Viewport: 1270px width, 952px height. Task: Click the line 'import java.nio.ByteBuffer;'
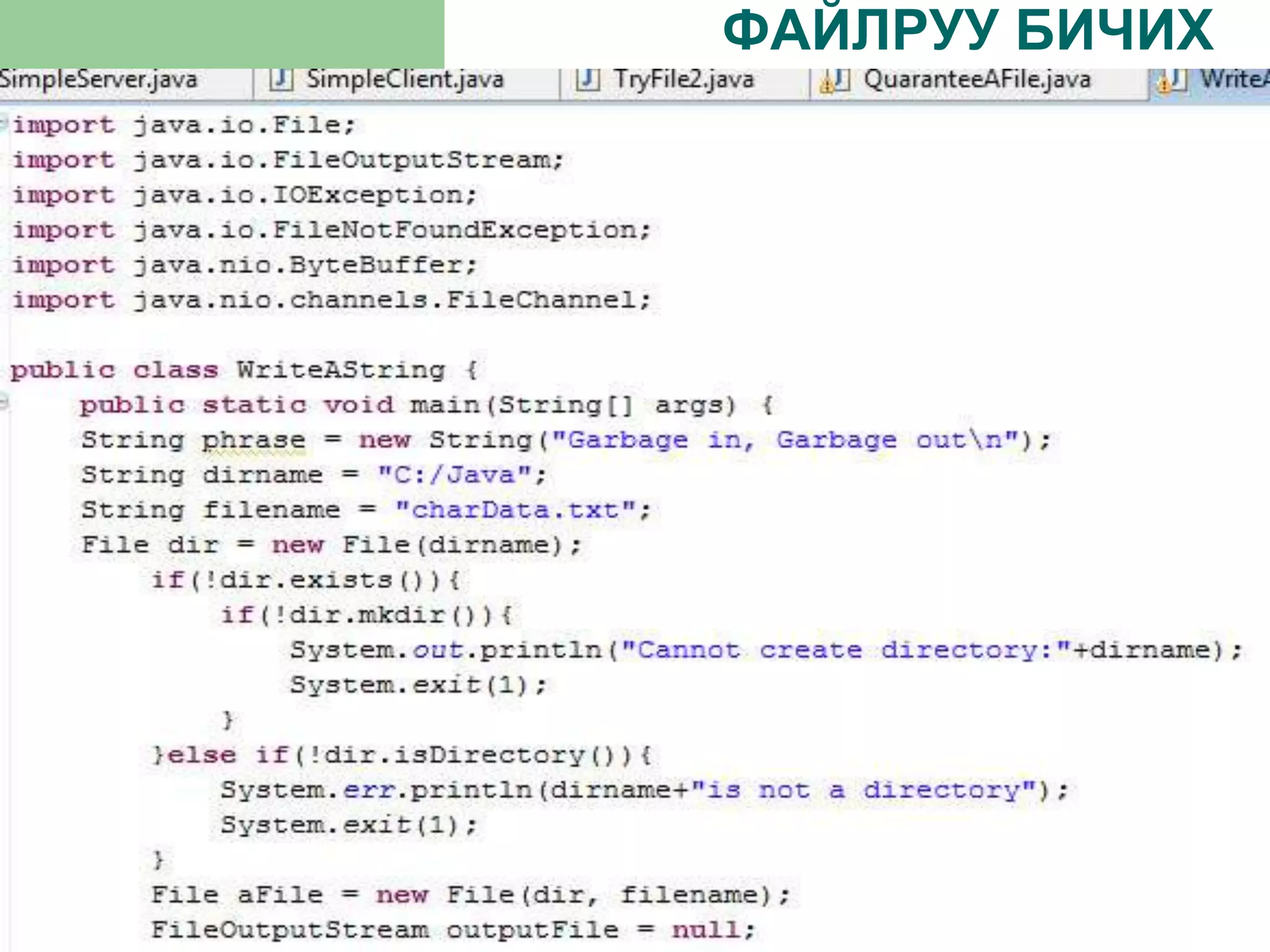point(245,266)
